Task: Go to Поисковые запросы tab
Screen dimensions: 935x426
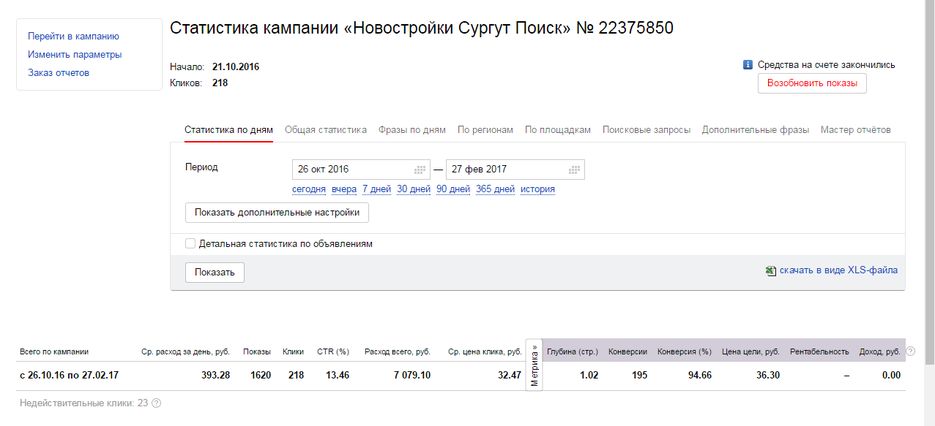Action: coord(646,130)
